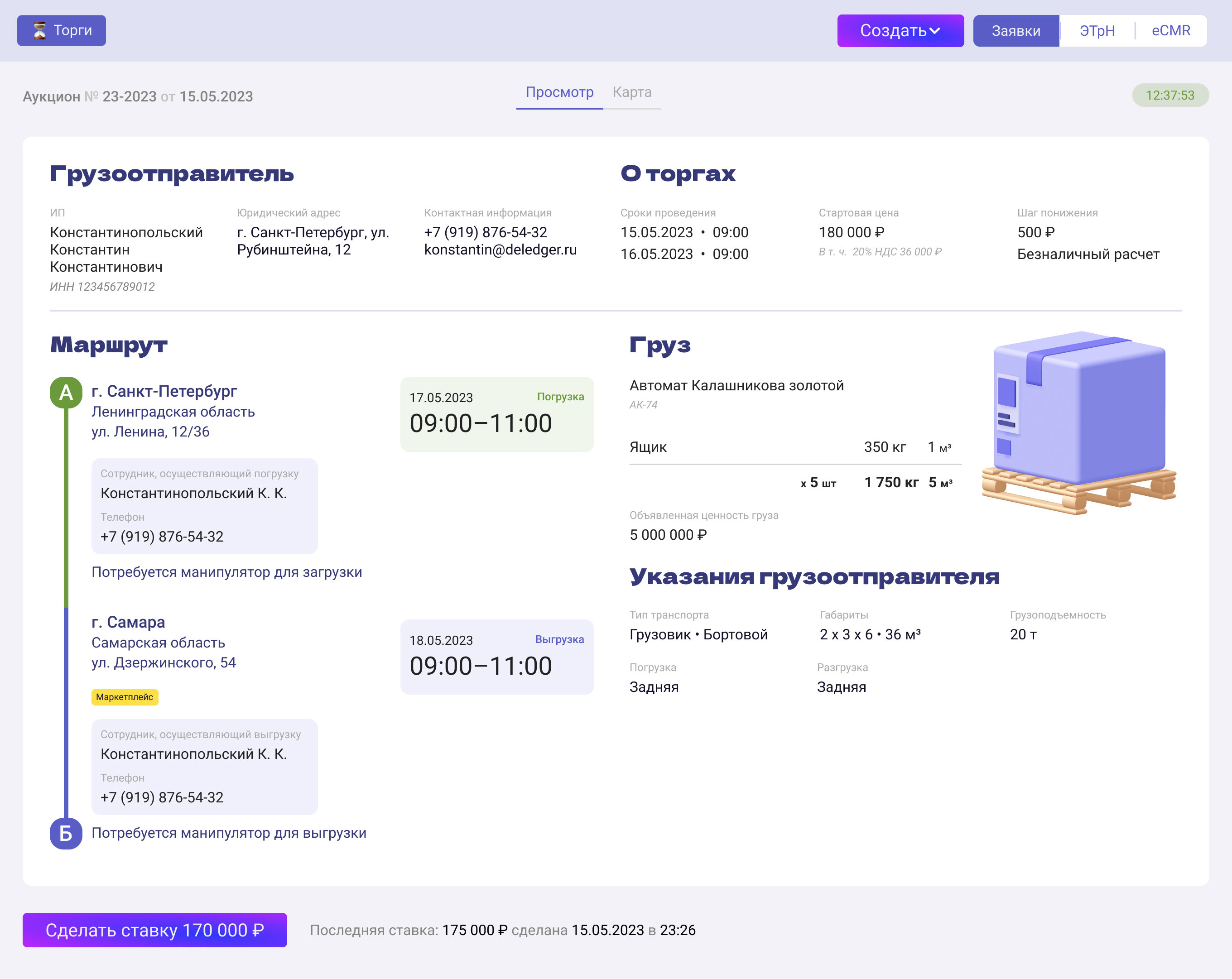Click the email konstantin@deledger.ru
The height and width of the screenshot is (979, 1232).
[500, 250]
